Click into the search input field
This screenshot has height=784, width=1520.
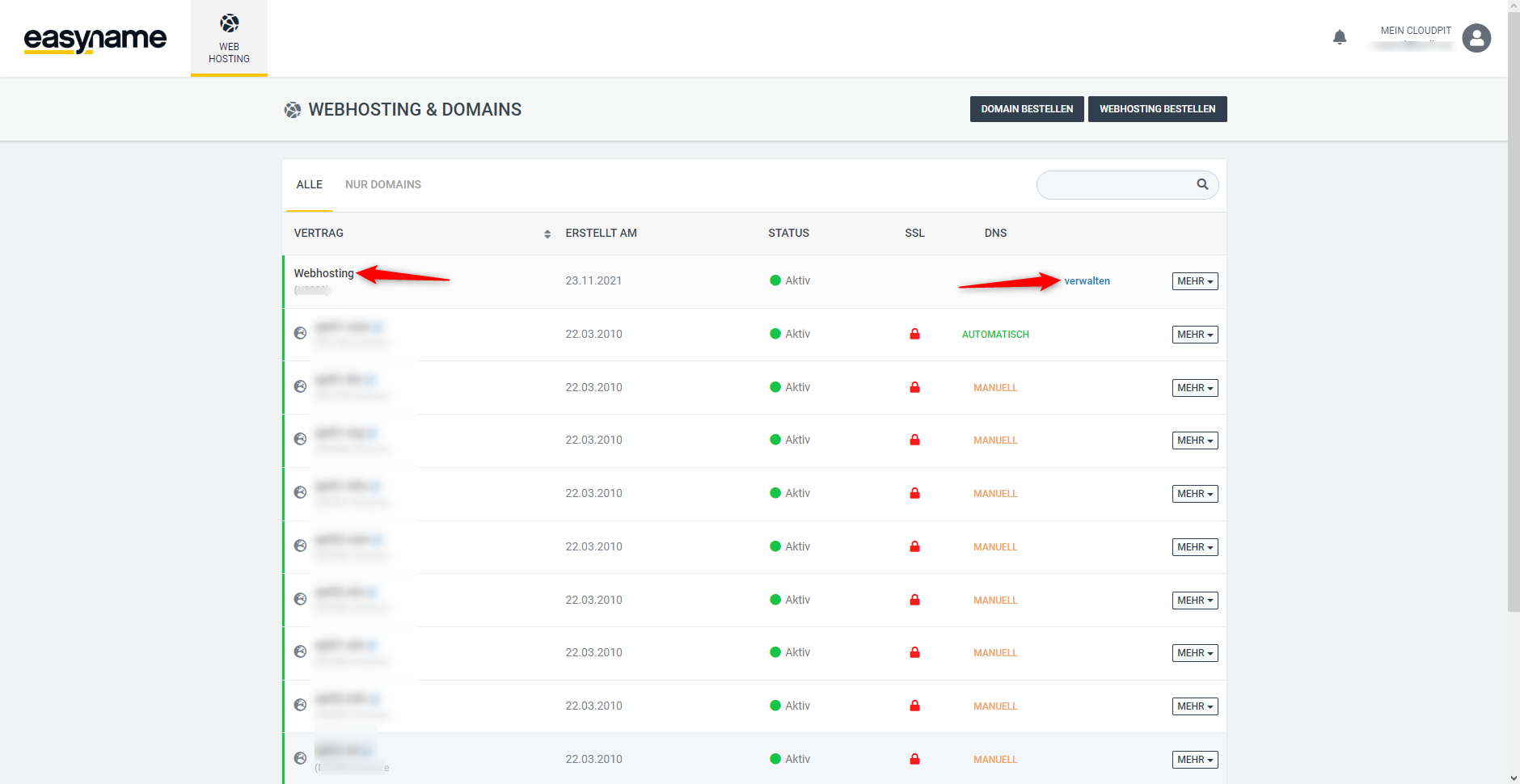(1116, 185)
